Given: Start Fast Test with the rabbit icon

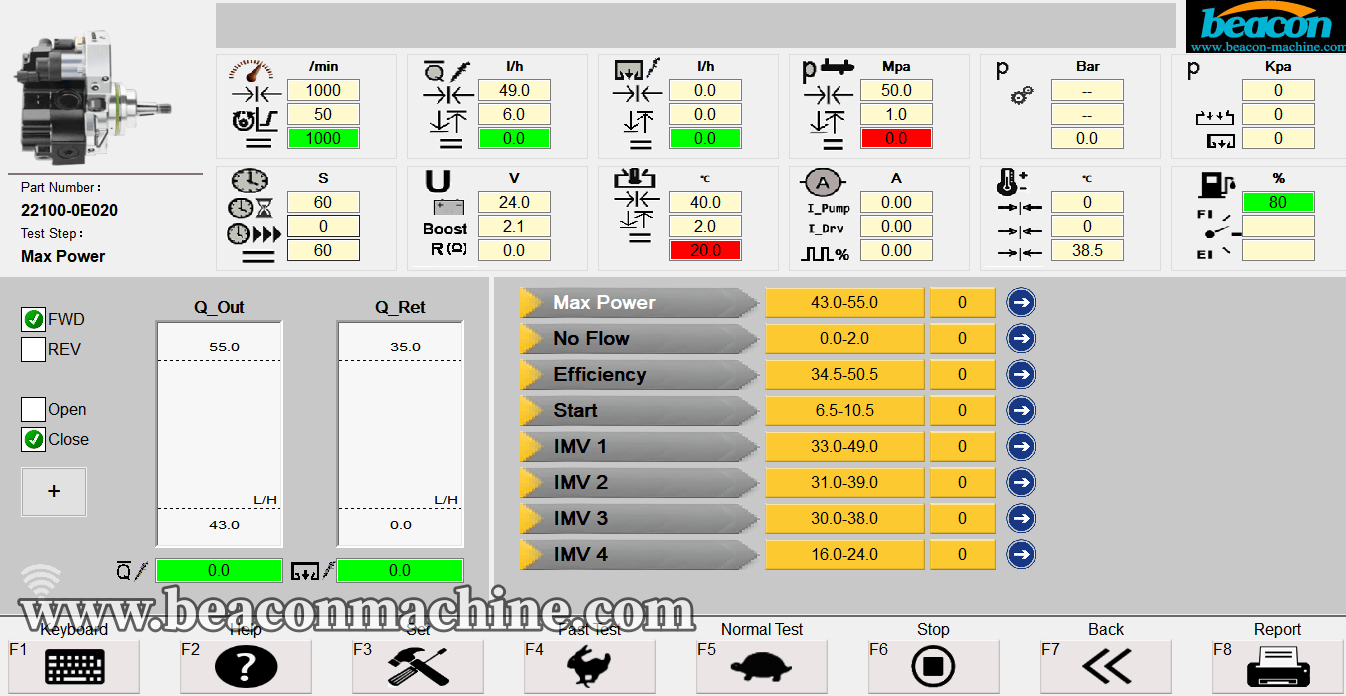Looking at the screenshot, I should point(590,665).
